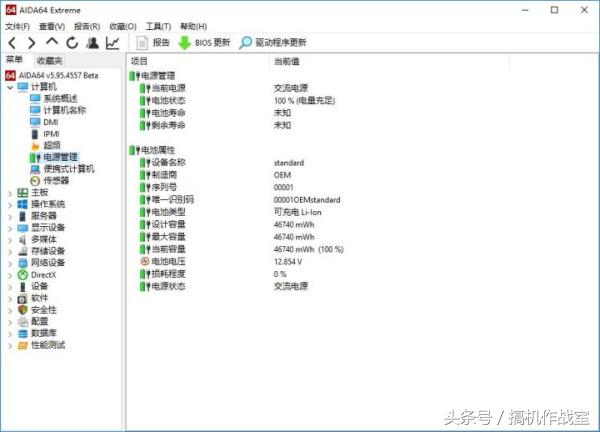Go forward with the right arrow icon

tap(31, 43)
